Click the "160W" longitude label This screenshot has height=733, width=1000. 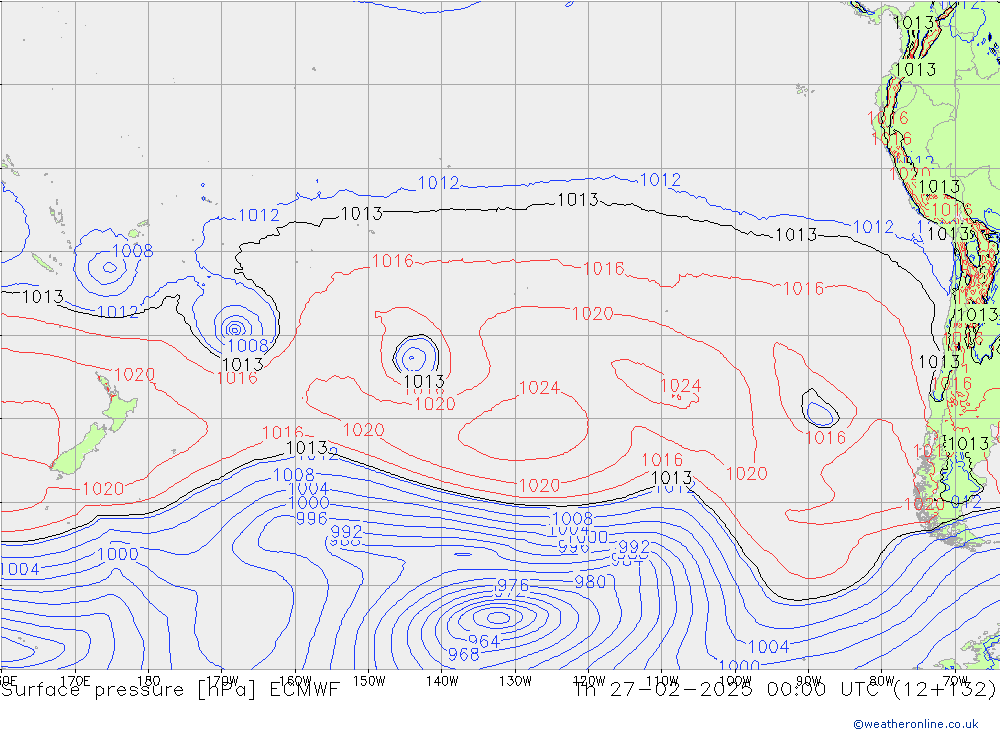(296, 681)
